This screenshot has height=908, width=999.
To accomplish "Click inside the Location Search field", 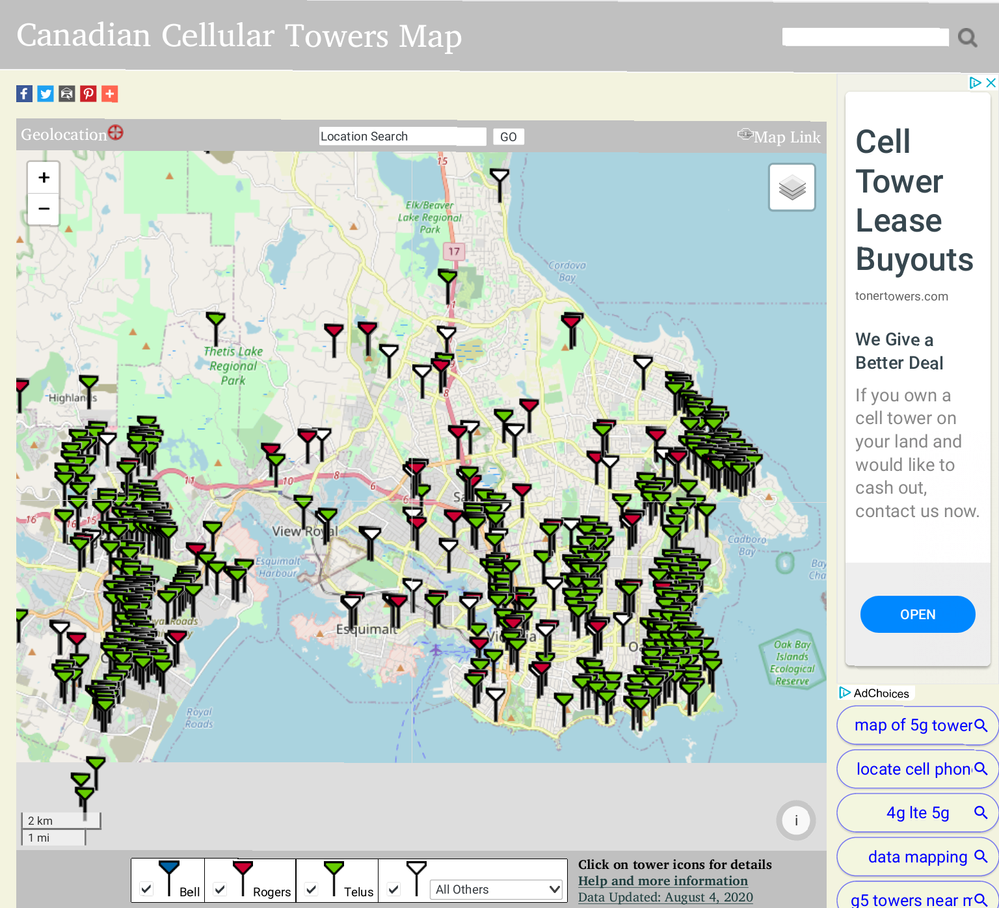I will 402,136.
